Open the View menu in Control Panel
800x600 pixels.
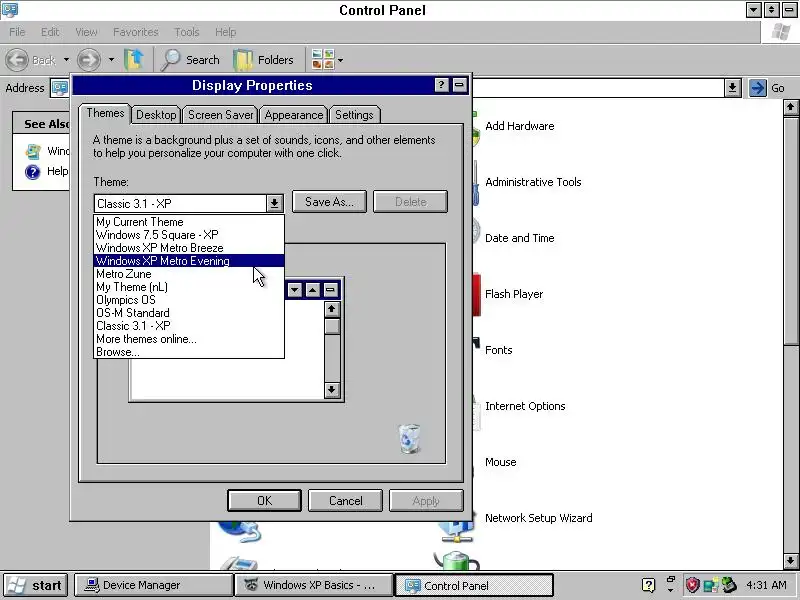pos(86,32)
